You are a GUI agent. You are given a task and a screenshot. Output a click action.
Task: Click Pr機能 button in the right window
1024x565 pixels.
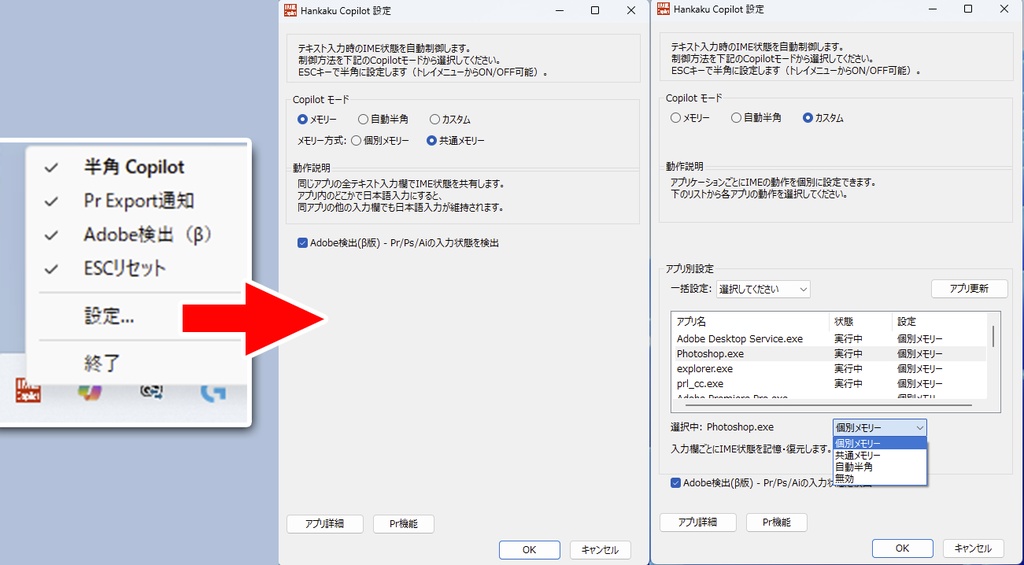(776, 523)
